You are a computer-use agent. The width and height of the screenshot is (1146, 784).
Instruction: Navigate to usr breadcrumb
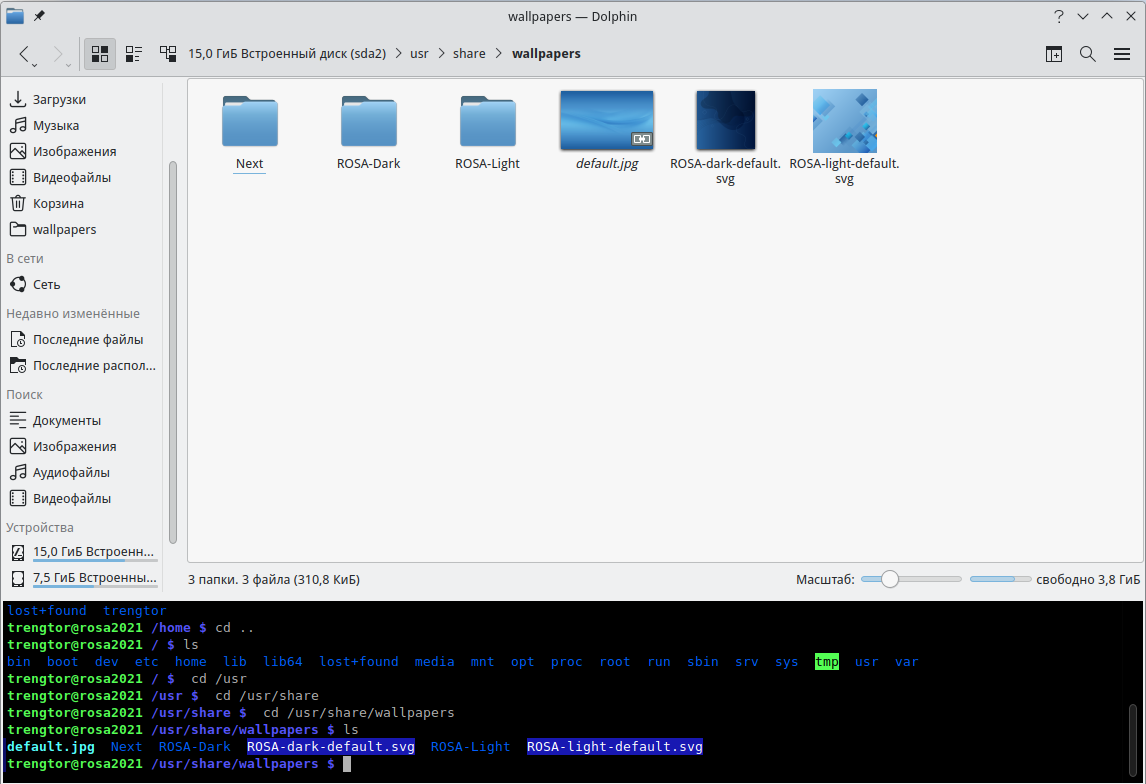point(420,53)
